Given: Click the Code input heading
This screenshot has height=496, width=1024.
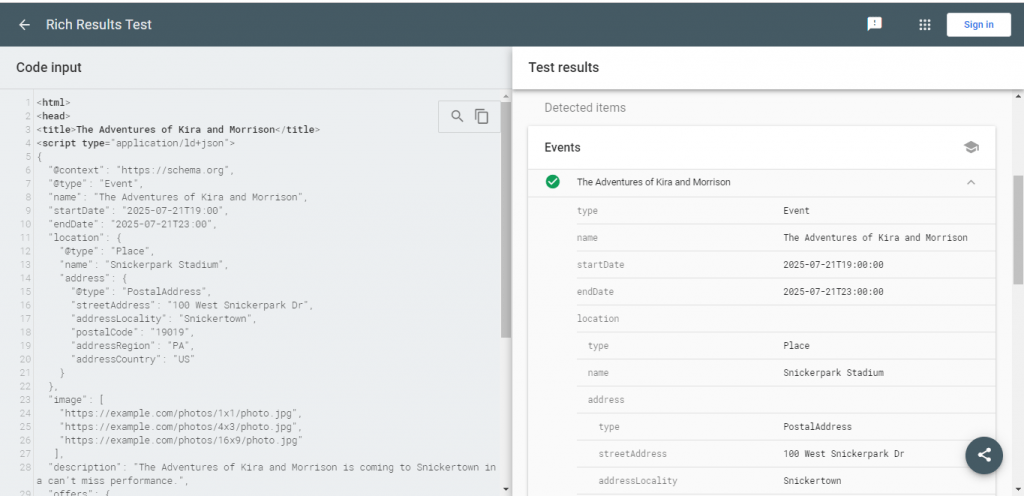Looking at the screenshot, I should [x=49, y=67].
